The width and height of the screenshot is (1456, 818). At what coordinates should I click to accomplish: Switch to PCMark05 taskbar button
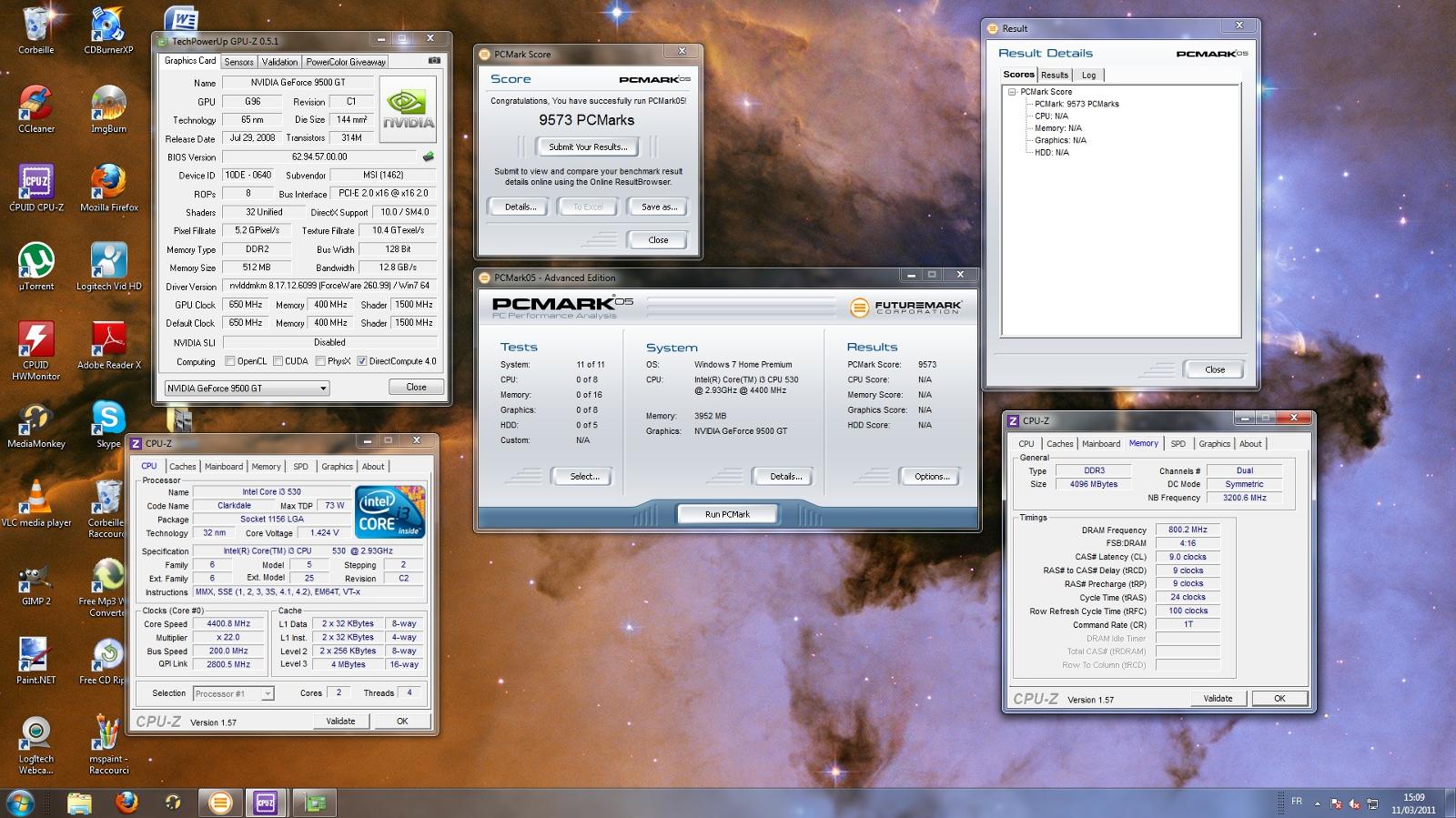click(x=220, y=803)
